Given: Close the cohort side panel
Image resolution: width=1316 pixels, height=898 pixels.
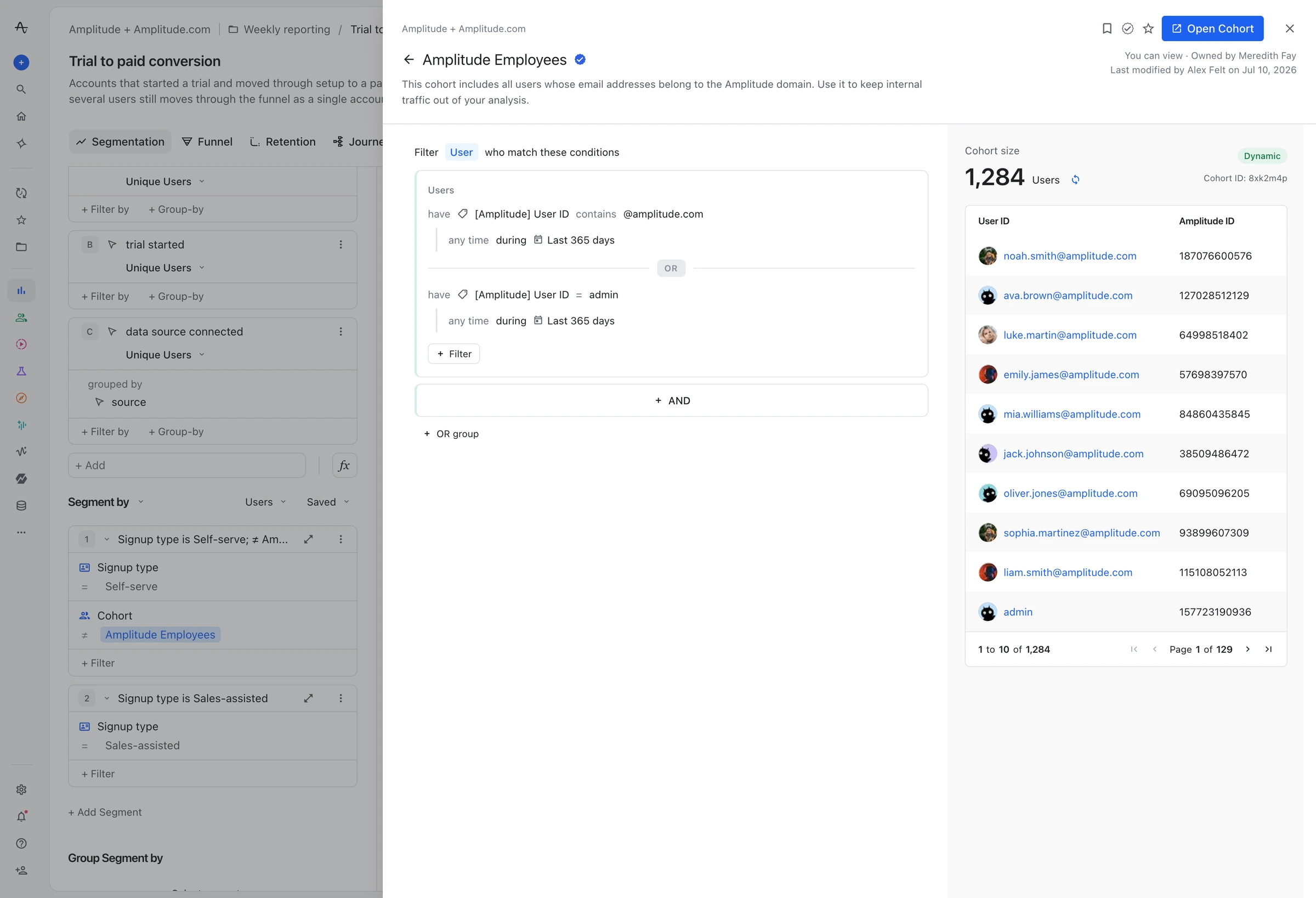Looking at the screenshot, I should click(x=1289, y=29).
